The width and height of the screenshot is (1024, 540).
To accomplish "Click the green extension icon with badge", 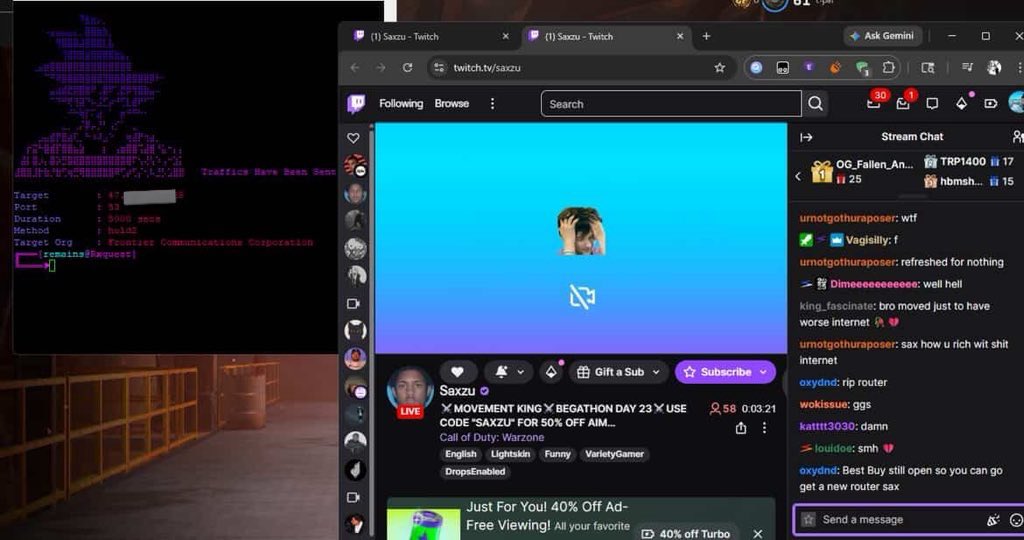I will point(862,68).
